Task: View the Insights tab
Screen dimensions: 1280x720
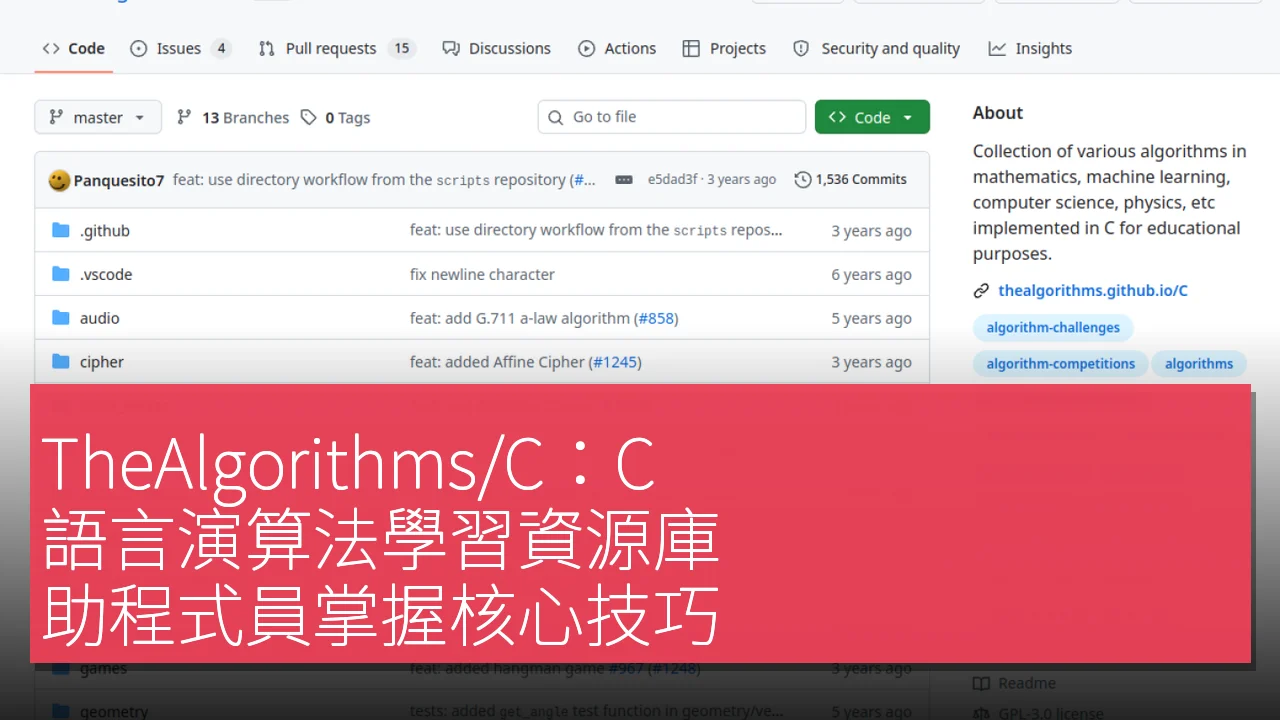Action: (x=1030, y=48)
